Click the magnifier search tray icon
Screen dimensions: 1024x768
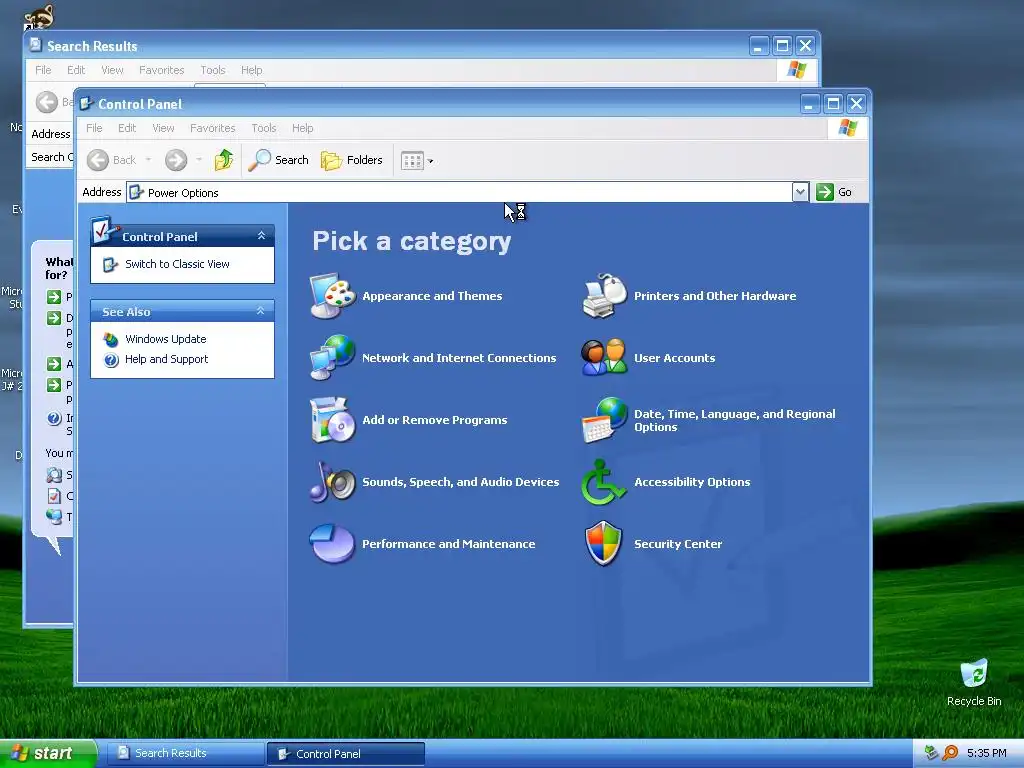tap(950, 753)
